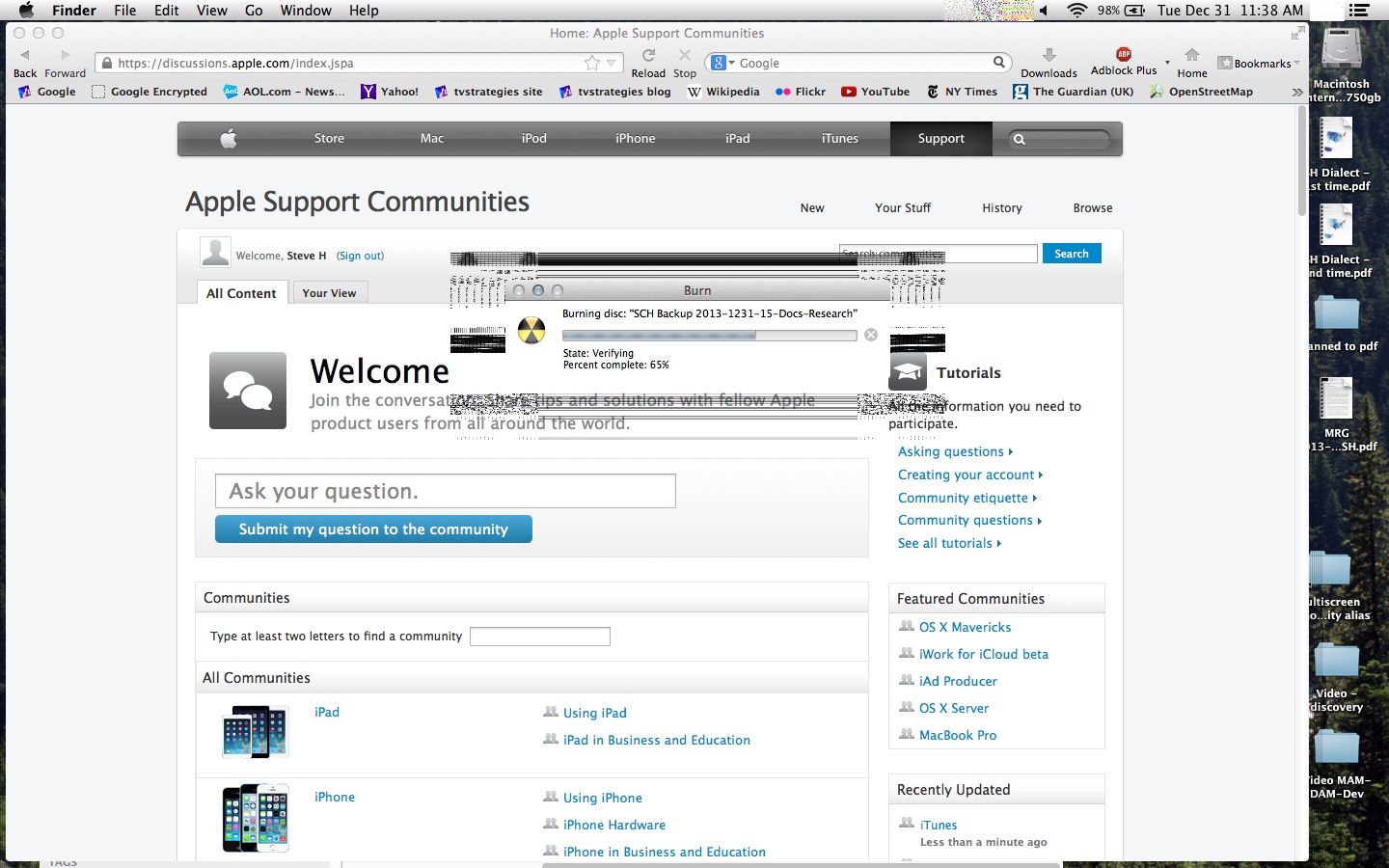Open the Edit menu

tap(167, 11)
